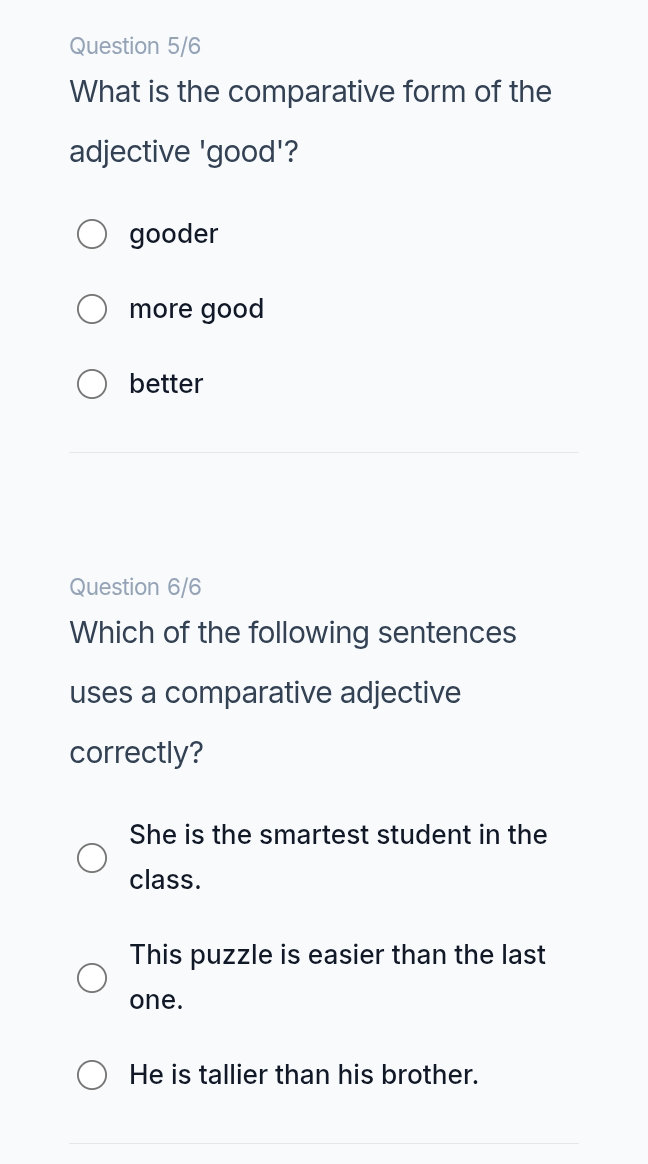648x1164 pixels.
Task: Click the Question 5 prompt about adjective 'good'
Action: tap(310, 121)
